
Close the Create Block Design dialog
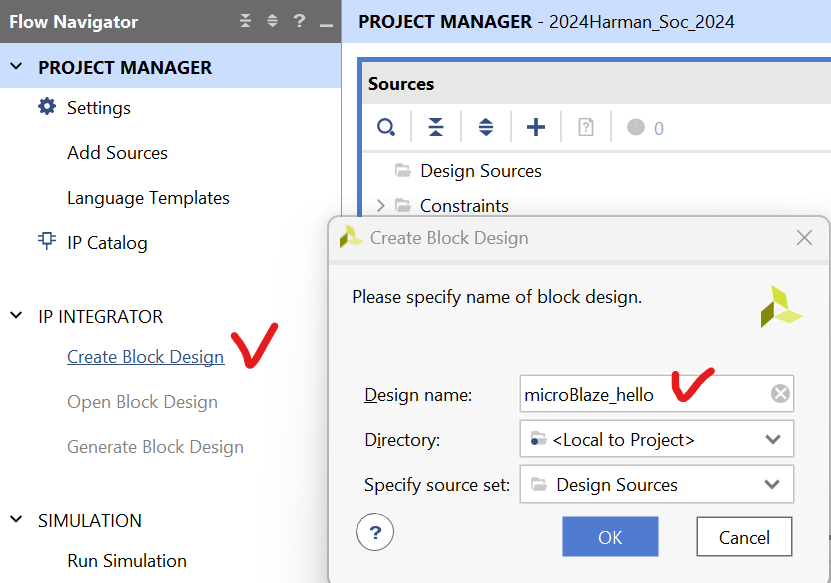[804, 237]
